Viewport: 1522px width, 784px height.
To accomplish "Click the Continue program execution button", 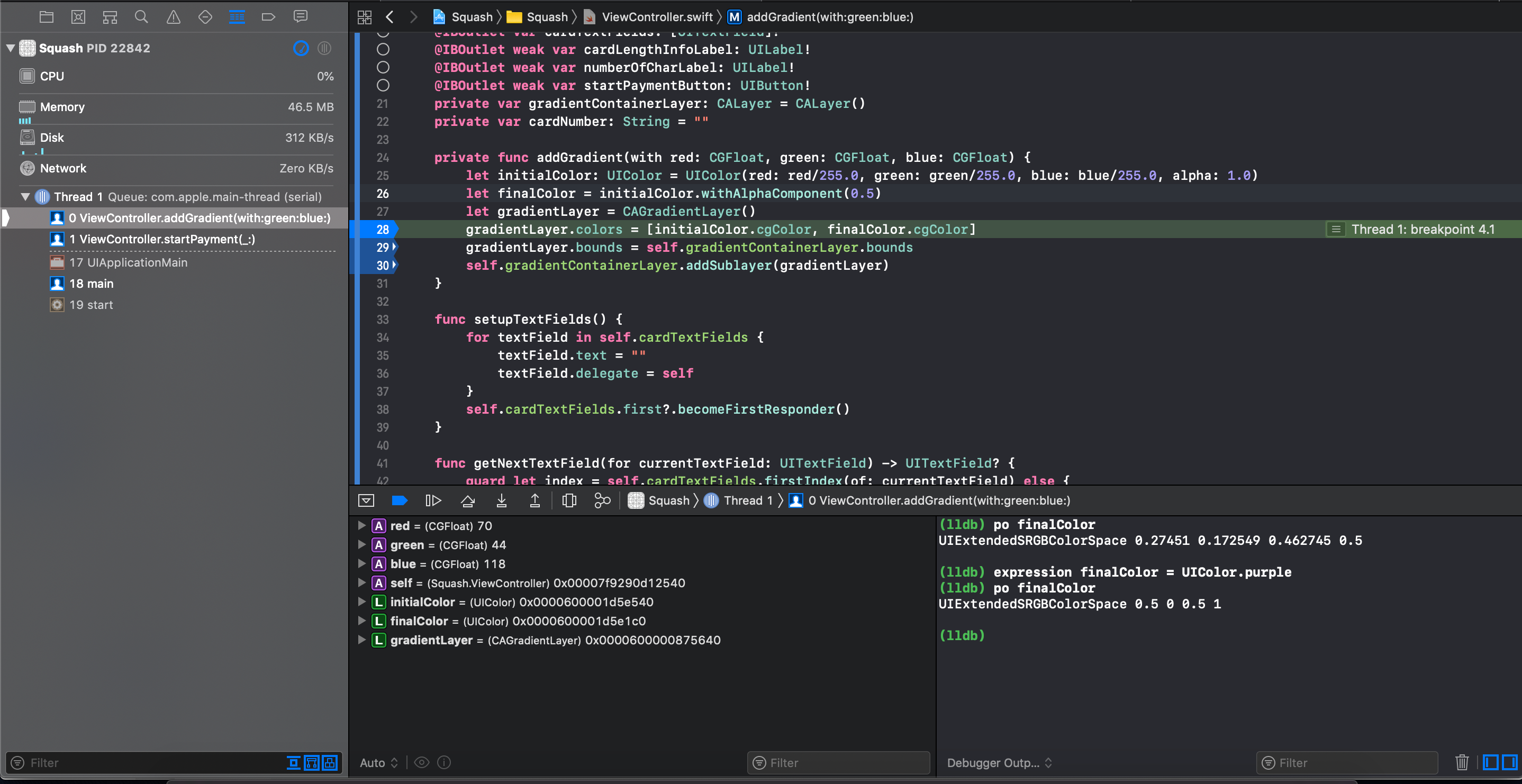I will click(433, 500).
